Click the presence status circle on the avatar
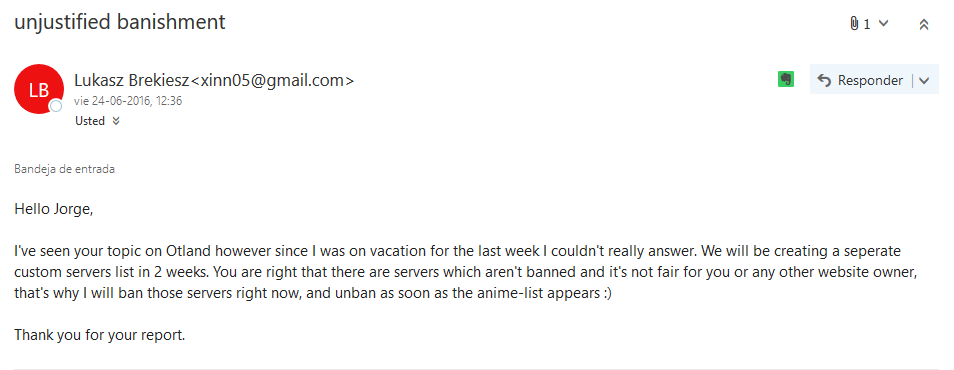 tap(56, 106)
